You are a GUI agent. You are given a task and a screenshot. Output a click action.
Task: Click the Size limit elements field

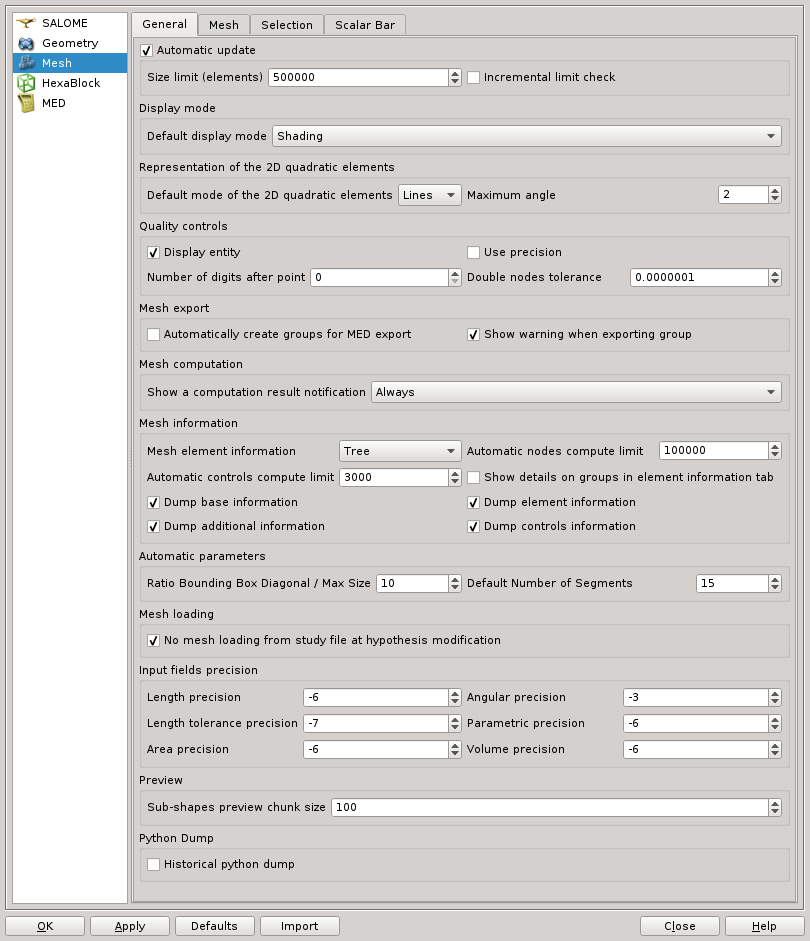358,77
